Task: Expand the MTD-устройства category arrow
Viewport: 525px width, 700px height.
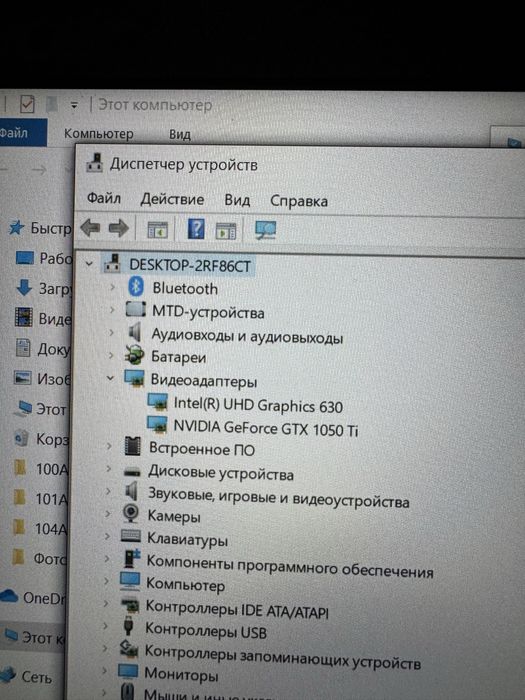Action: [x=112, y=309]
